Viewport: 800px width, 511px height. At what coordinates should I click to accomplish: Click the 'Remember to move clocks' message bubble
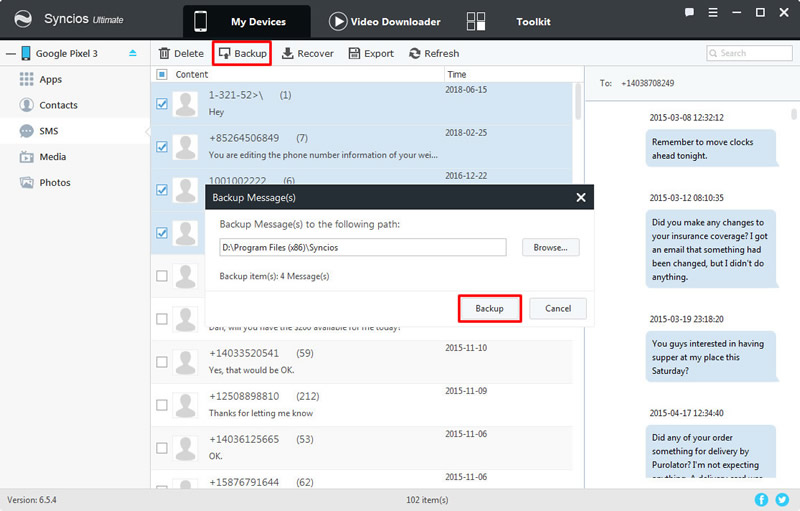click(x=711, y=148)
